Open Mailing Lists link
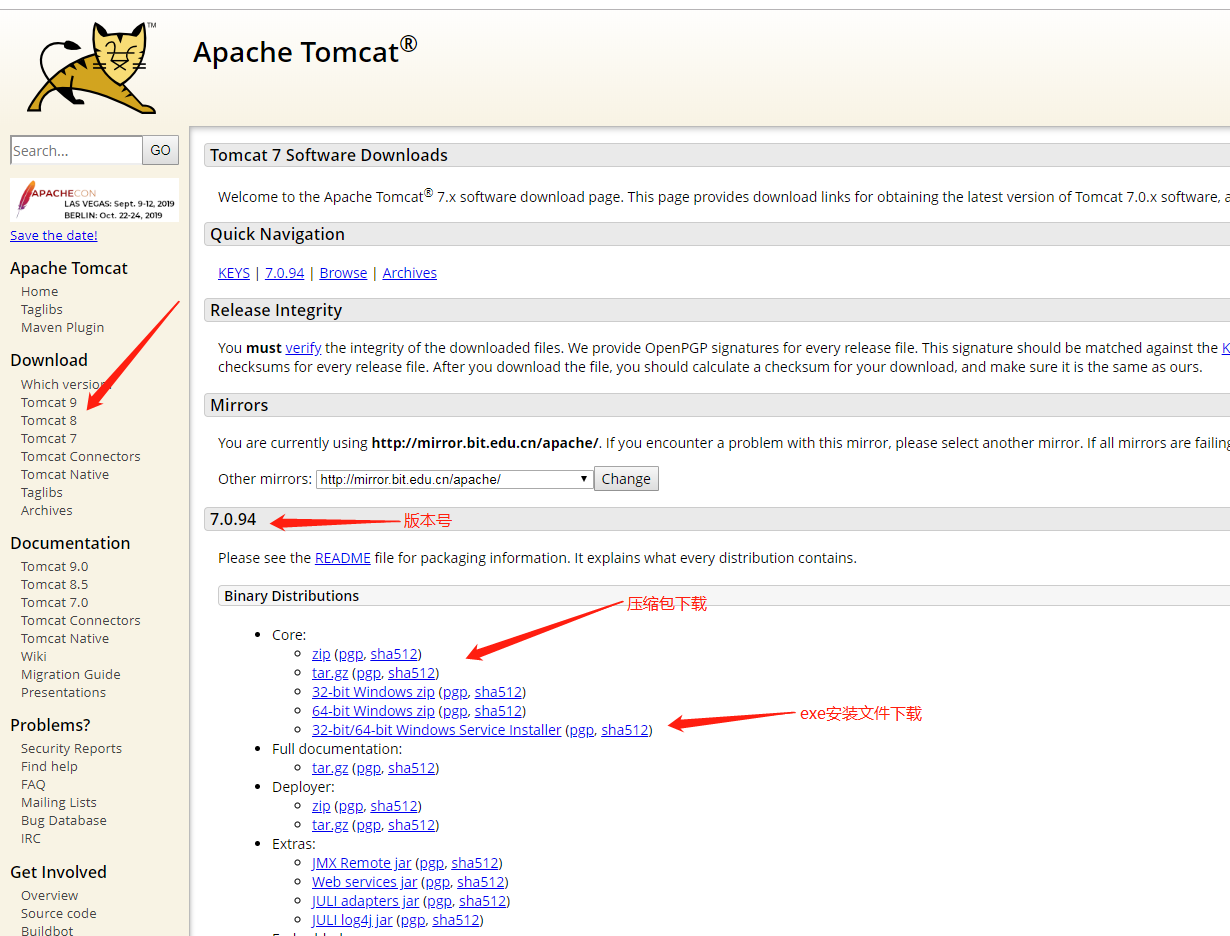The image size is (1230, 936). (x=59, y=802)
